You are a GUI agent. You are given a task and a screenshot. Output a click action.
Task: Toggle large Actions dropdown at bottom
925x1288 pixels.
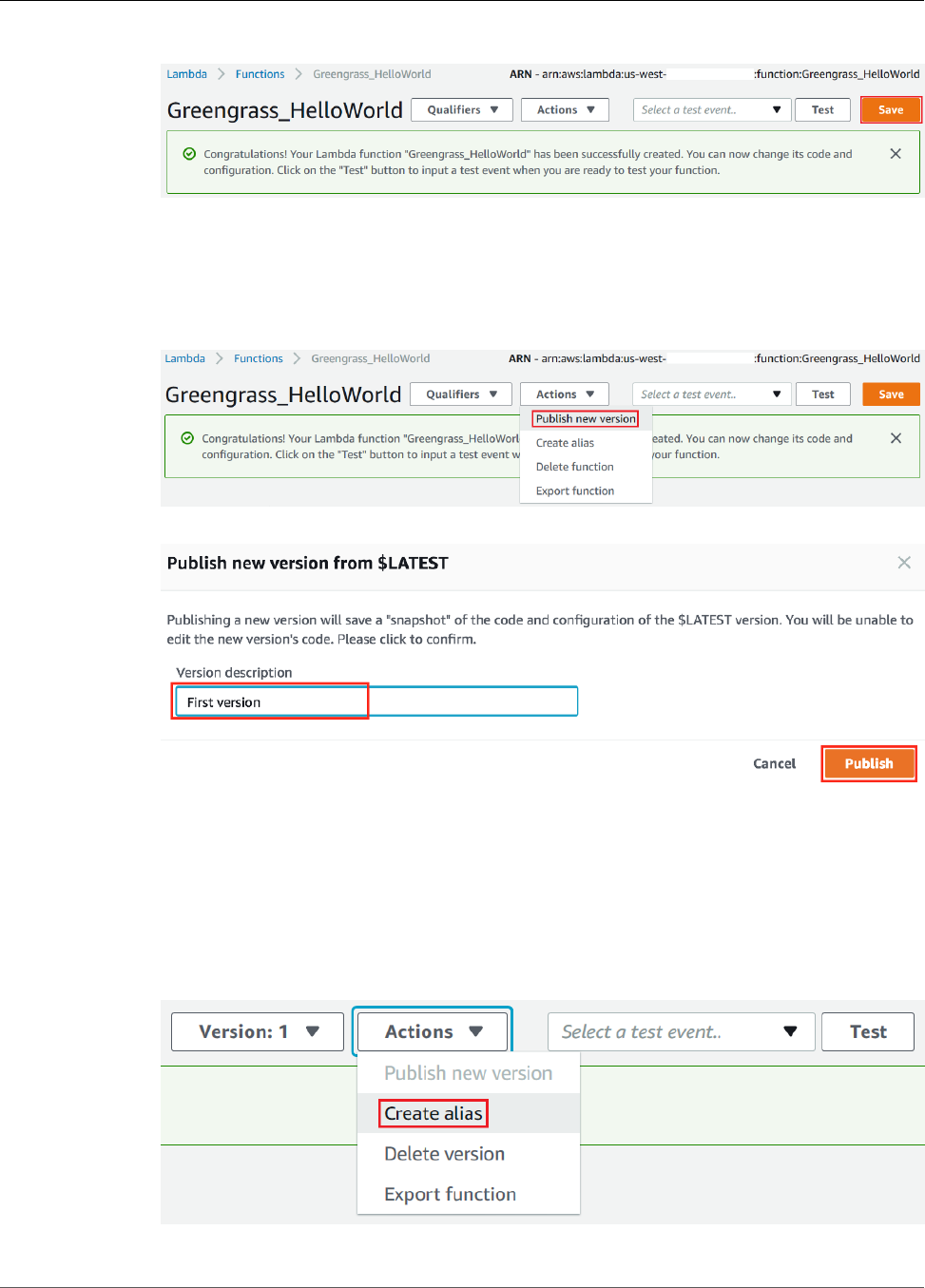pos(434,1032)
